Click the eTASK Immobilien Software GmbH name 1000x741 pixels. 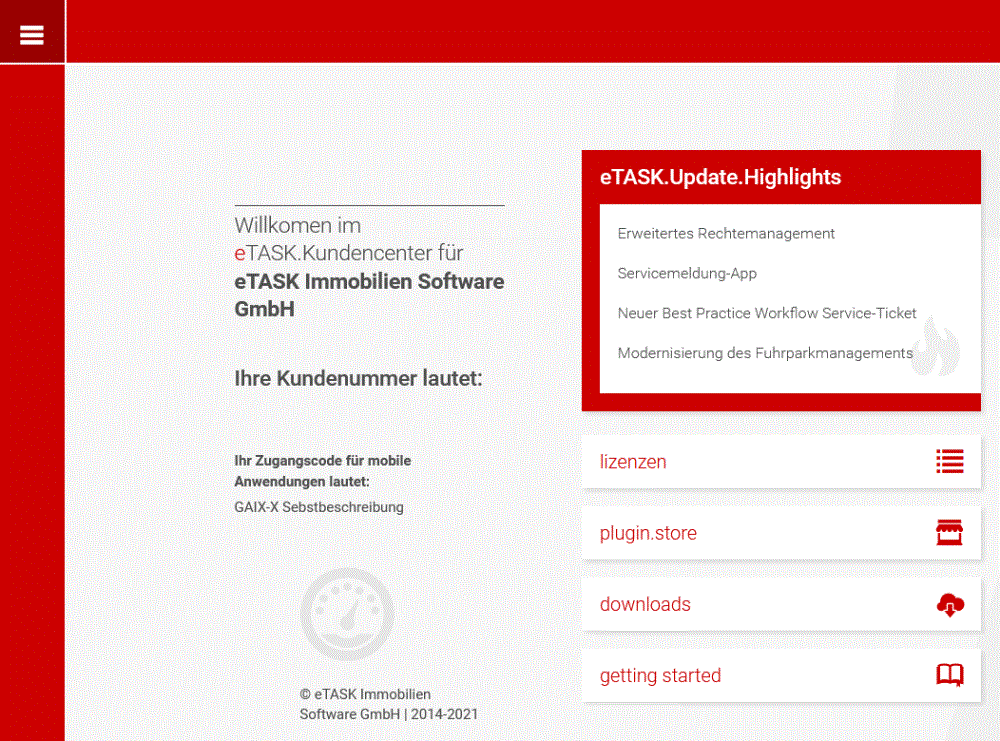pos(369,295)
